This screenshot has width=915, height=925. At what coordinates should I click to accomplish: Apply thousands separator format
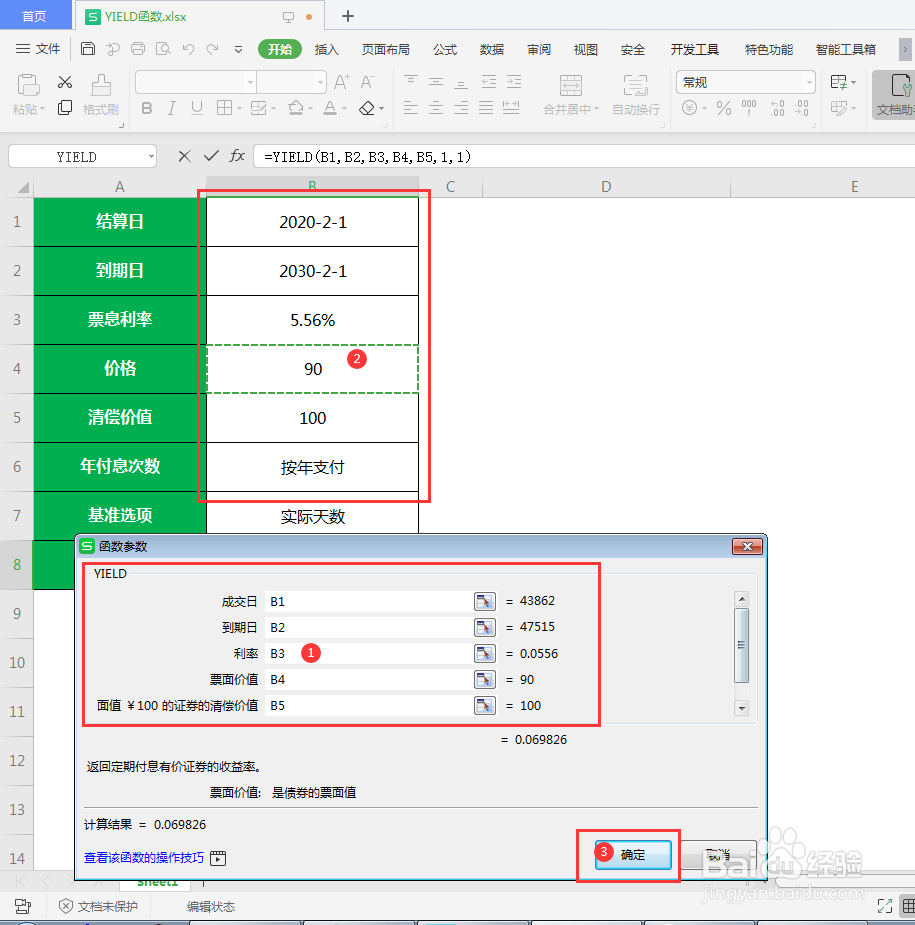(749, 108)
